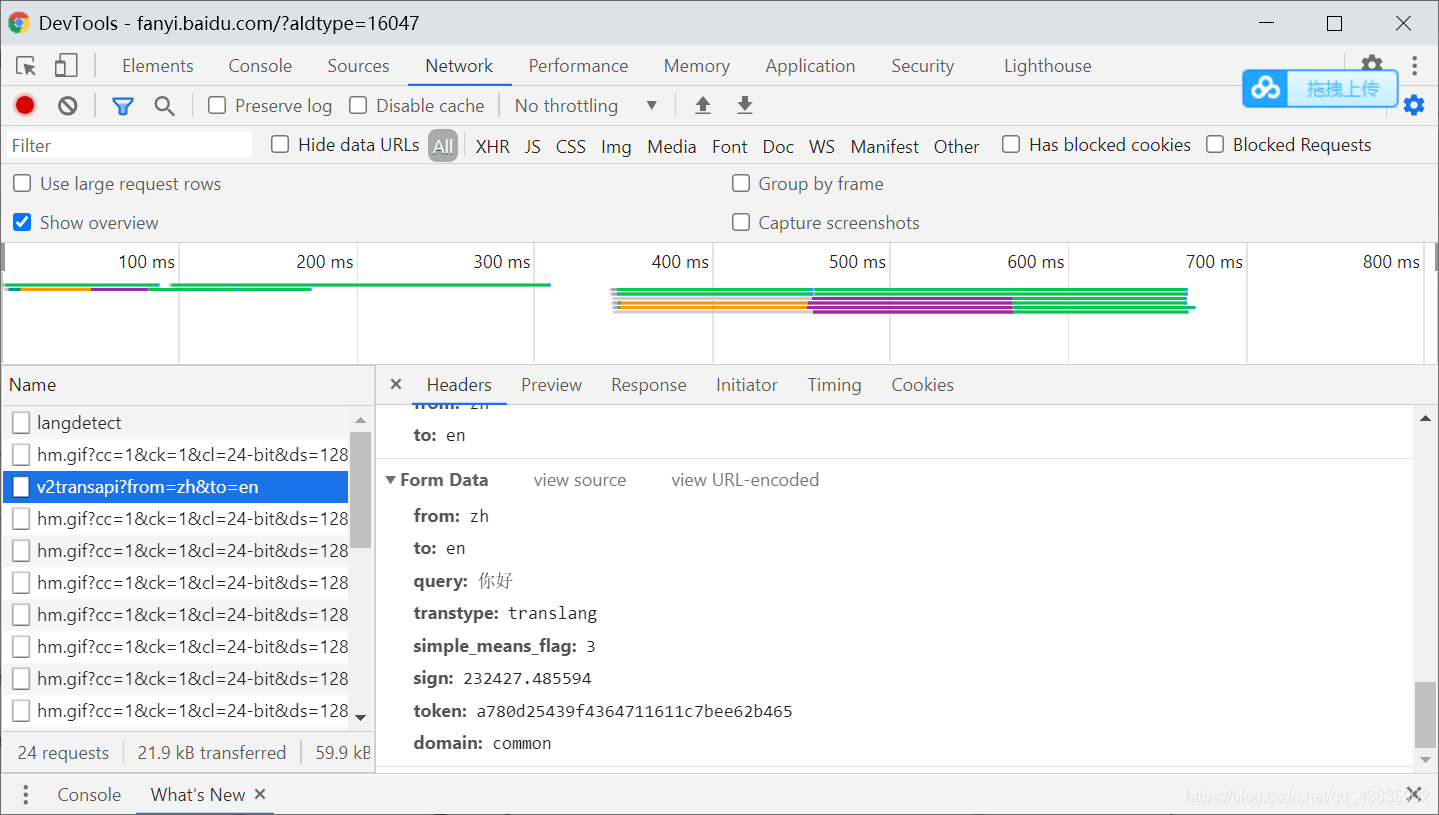Clear the network log
The image size is (1439, 815).
[x=67, y=105]
